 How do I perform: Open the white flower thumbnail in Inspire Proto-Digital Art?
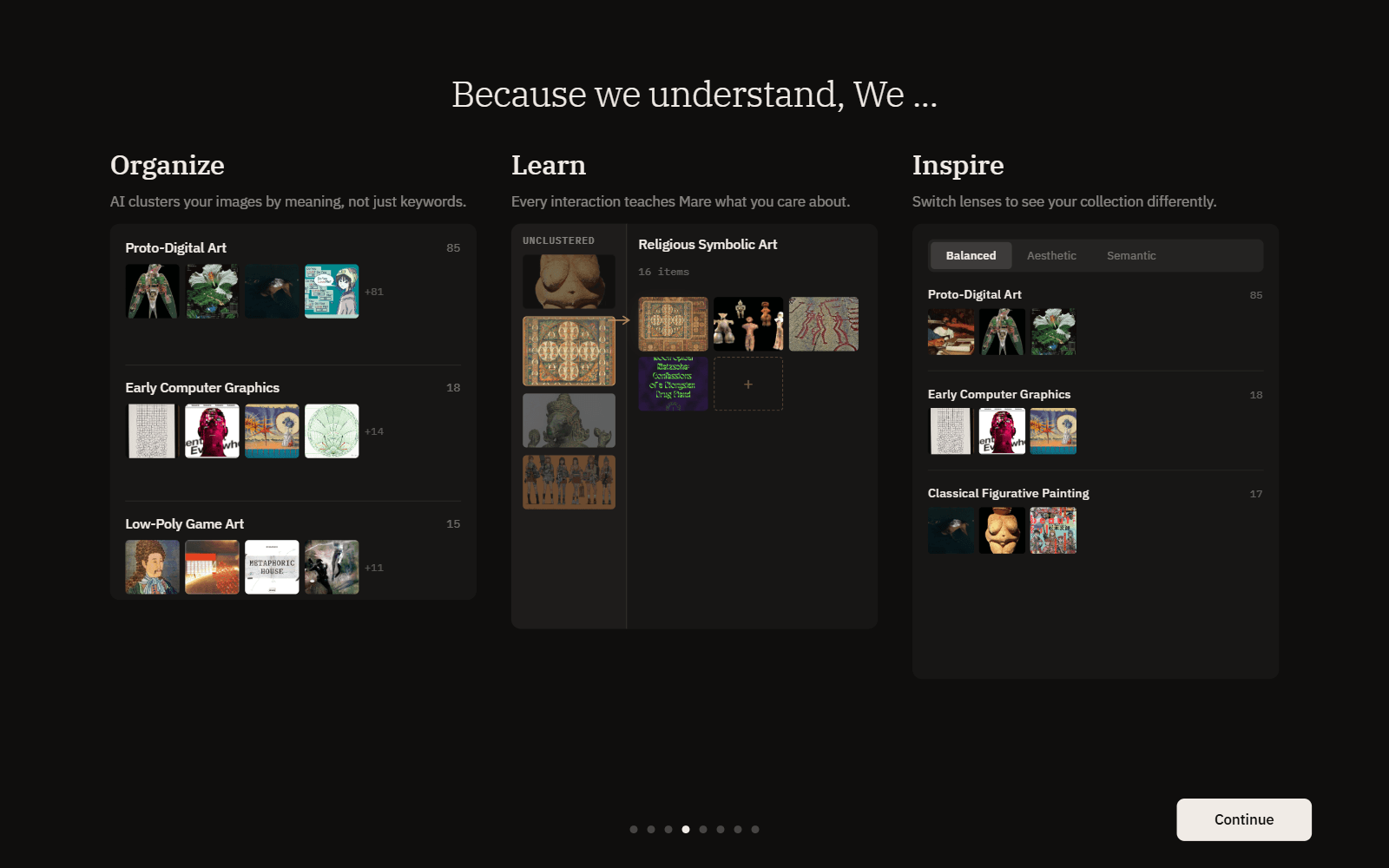coord(1053,332)
